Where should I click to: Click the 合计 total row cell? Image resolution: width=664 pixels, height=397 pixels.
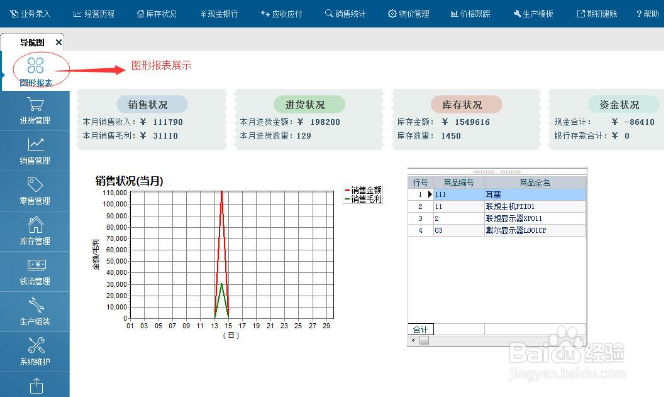pyautogui.click(x=420, y=329)
